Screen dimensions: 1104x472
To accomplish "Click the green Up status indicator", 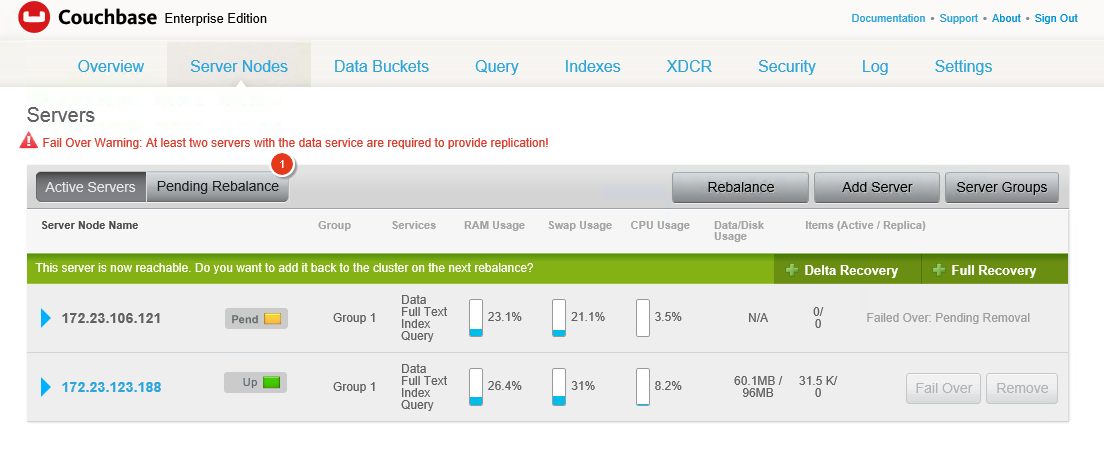I will (x=272, y=383).
